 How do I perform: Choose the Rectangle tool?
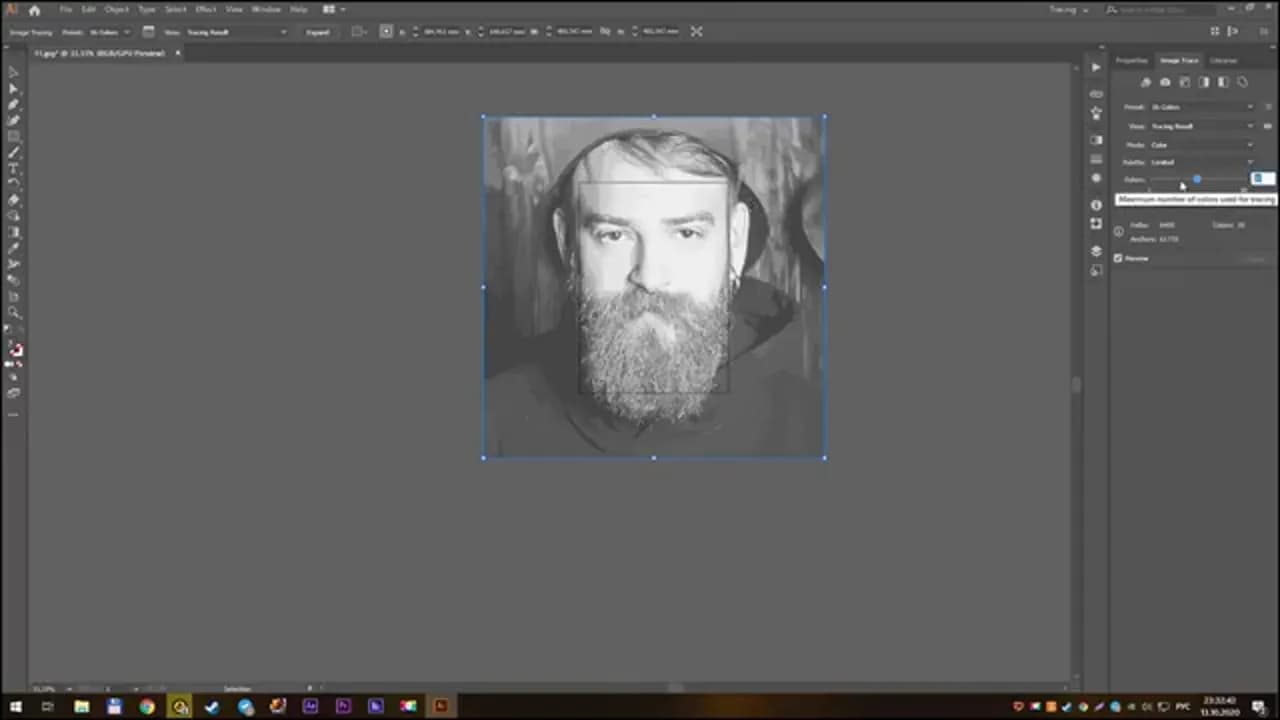tap(14, 137)
